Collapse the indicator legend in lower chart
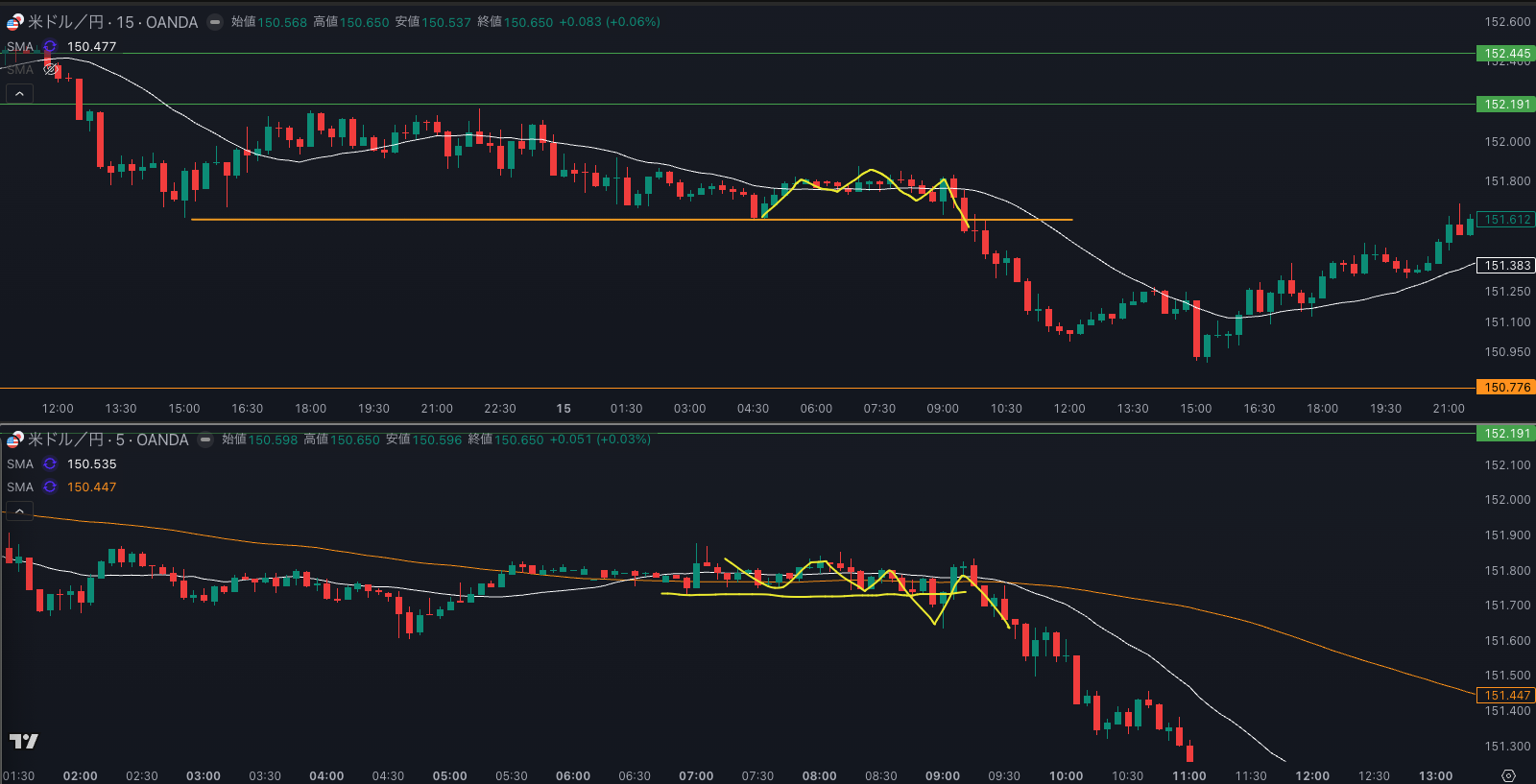This screenshot has width=1536, height=784. 19,511
